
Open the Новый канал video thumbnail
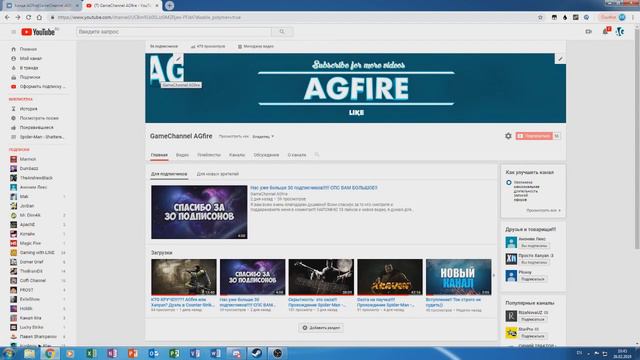pos(459,277)
